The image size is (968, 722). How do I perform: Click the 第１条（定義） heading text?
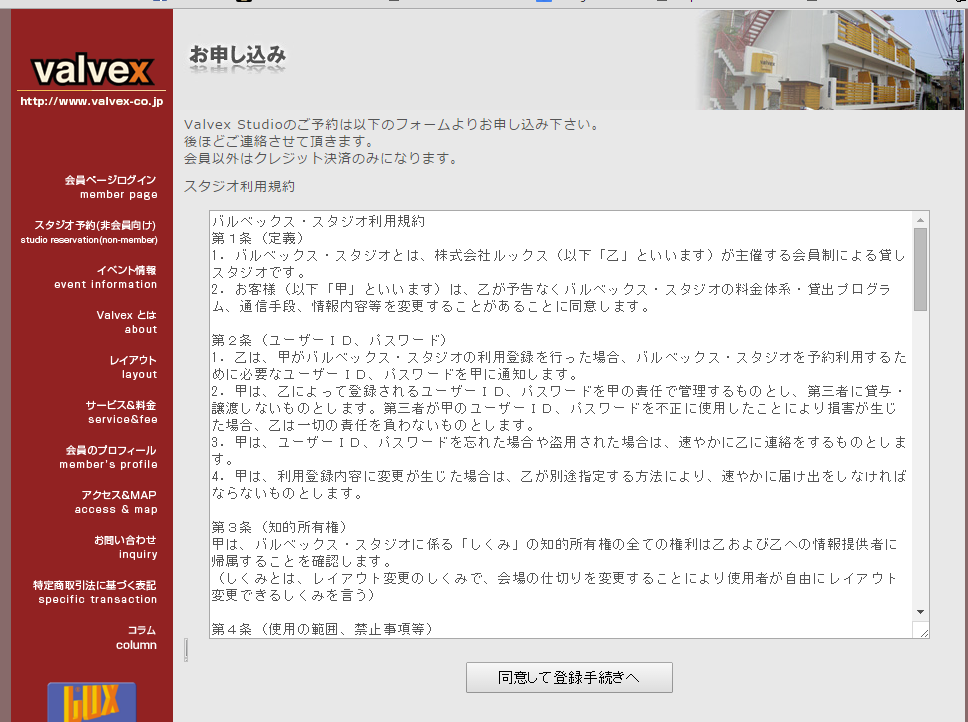258,238
